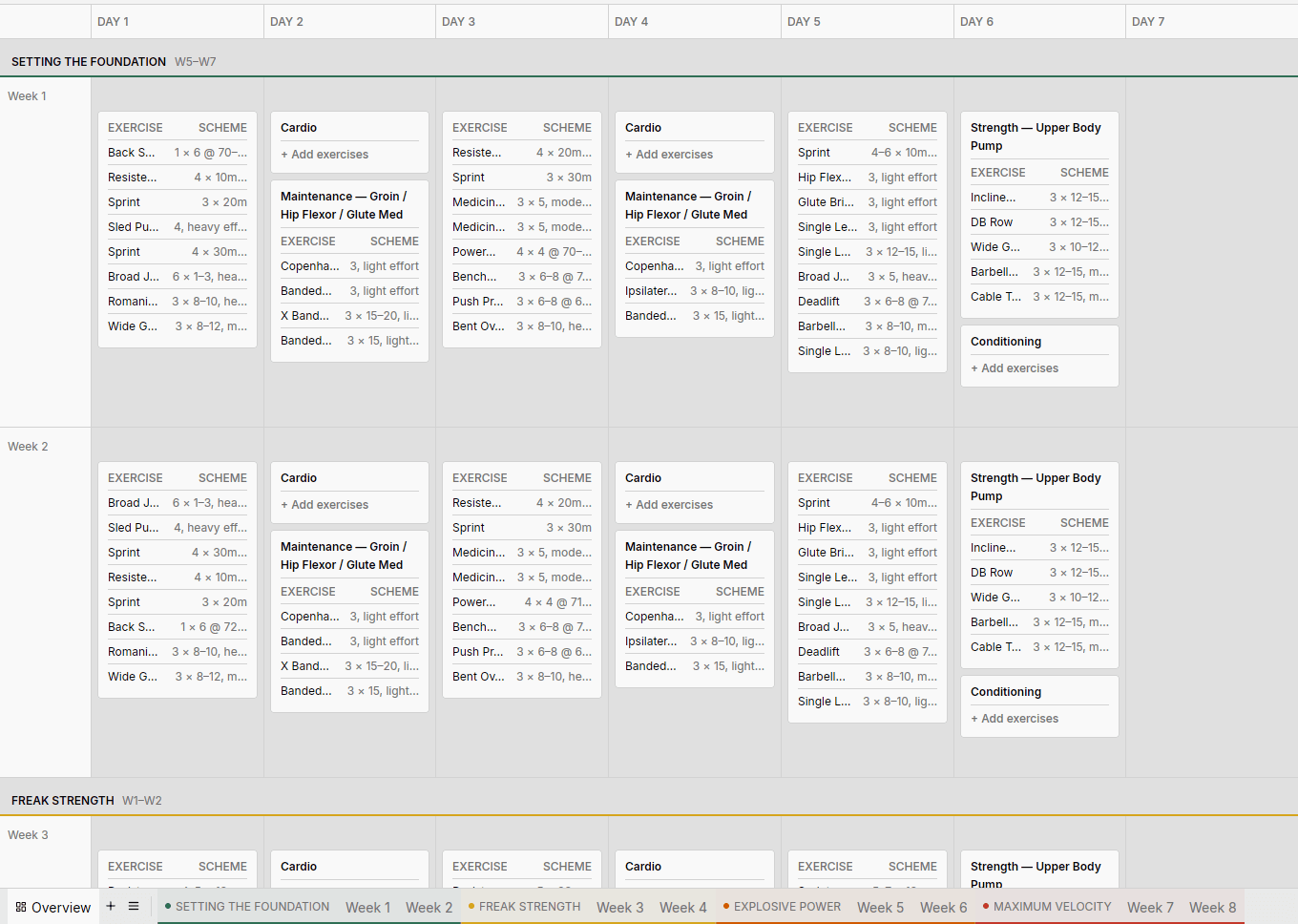Click the SETTING THE FOUNDATION W5–W7 section heading
Image resolution: width=1298 pixels, height=924 pixels.
114,62
